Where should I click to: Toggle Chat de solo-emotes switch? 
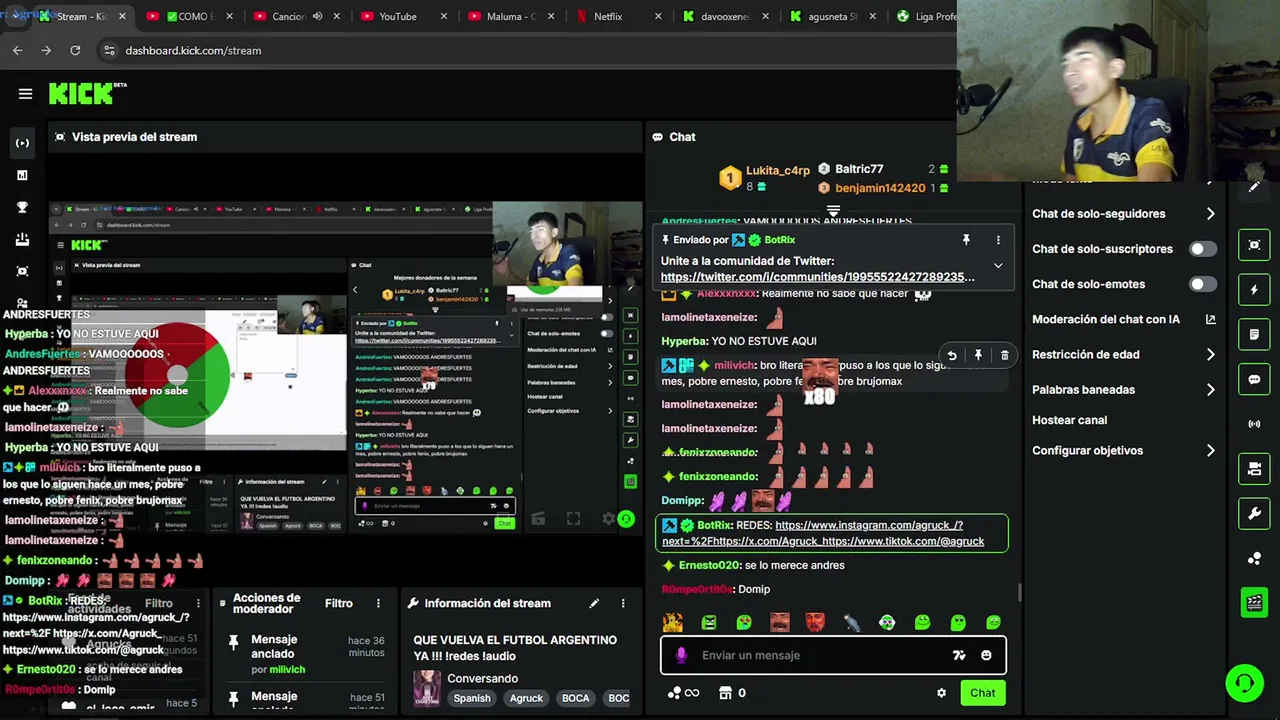1202,284
